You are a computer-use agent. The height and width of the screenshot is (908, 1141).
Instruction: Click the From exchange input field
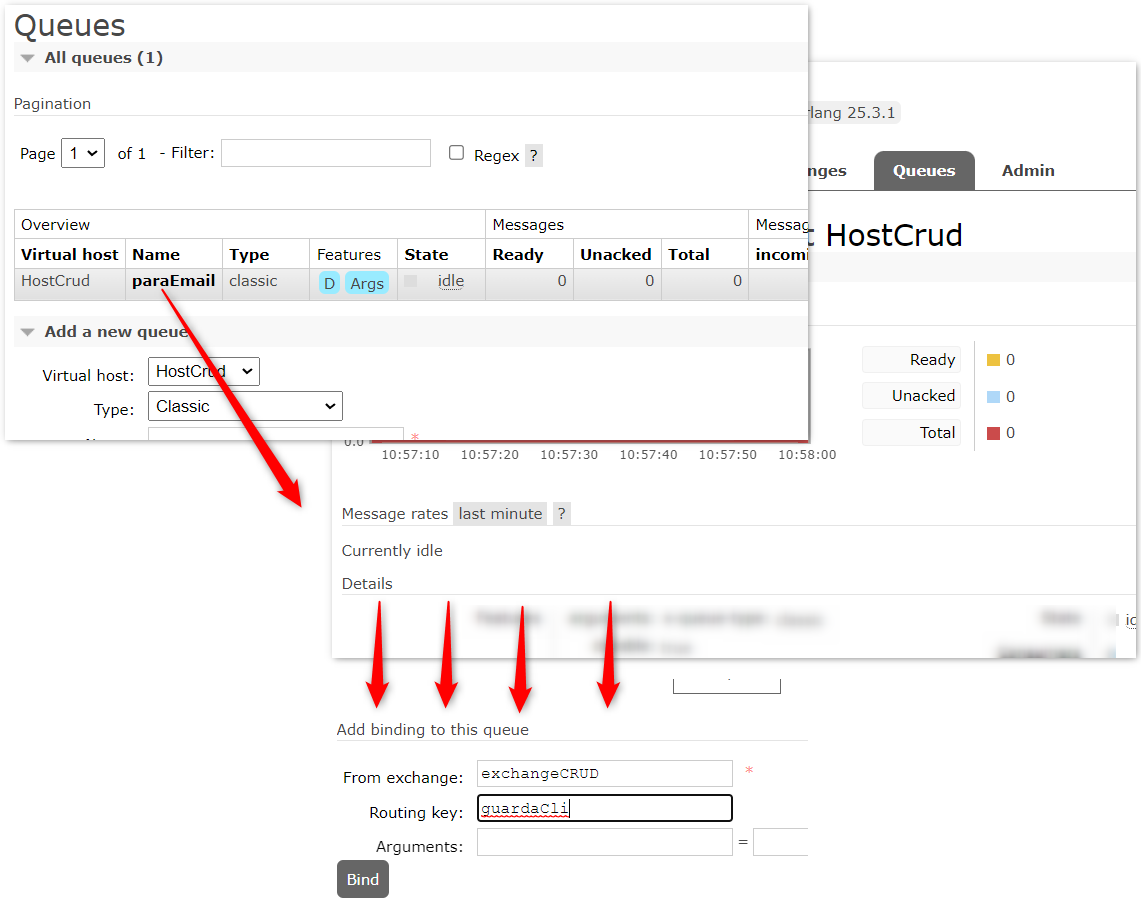pyautogui.click(x=604, y=774)
